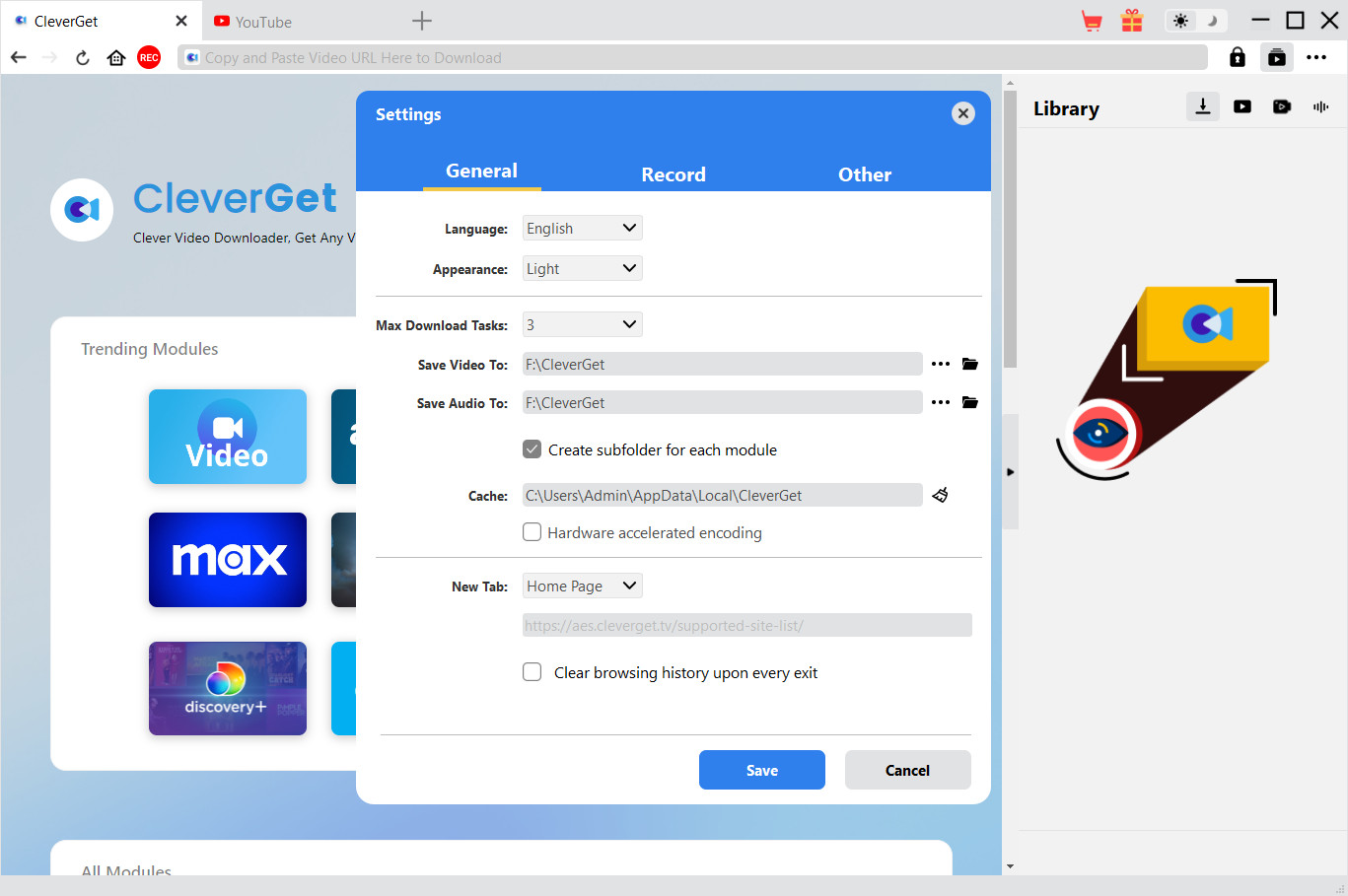Enable Hardware accelerated encoding
The width and height of the screenshot is (1348, 896).
coord(532,532)
